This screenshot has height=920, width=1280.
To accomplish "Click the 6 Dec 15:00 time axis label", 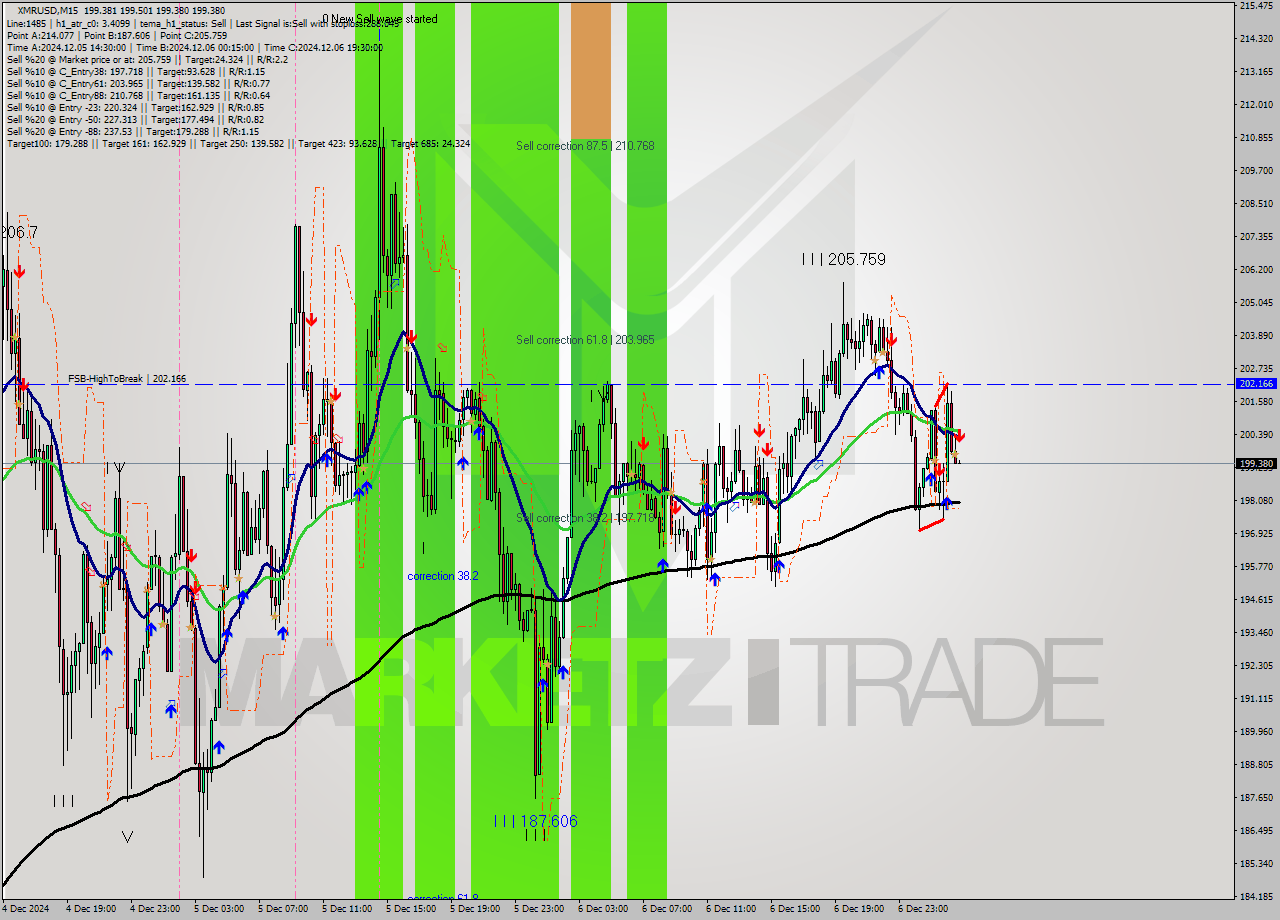I will pos(795,909).
